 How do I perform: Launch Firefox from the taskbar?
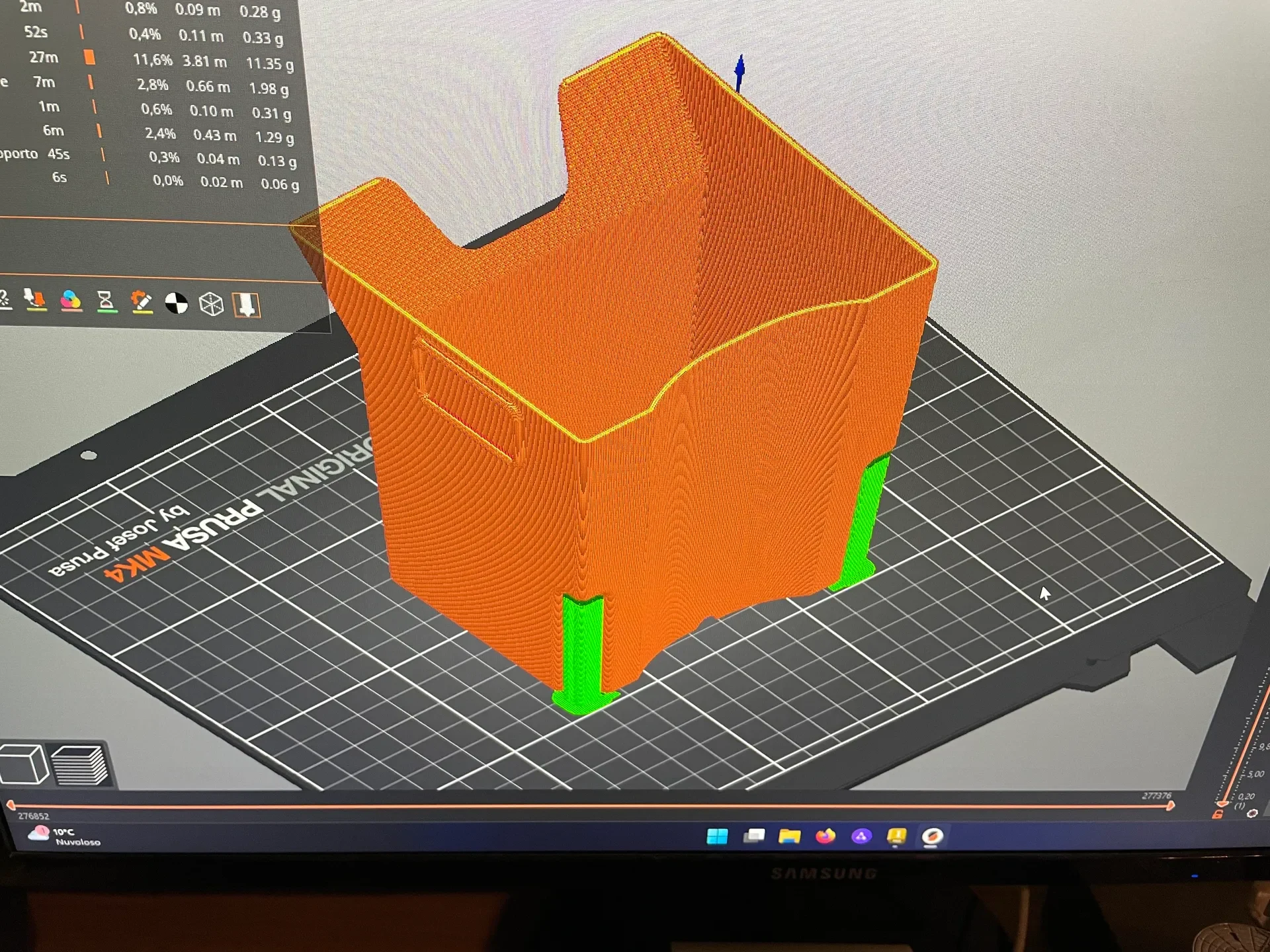825,836
